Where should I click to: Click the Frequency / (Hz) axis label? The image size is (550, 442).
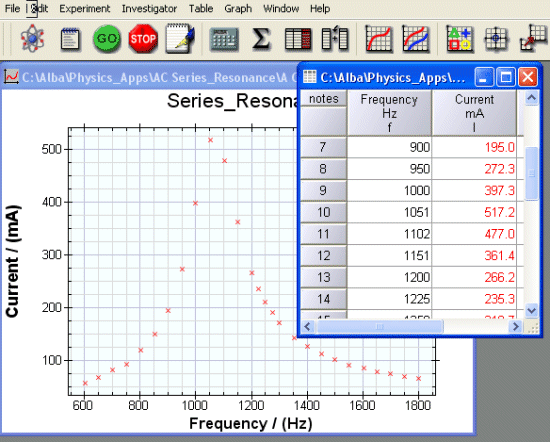click(x=251, y=423)
